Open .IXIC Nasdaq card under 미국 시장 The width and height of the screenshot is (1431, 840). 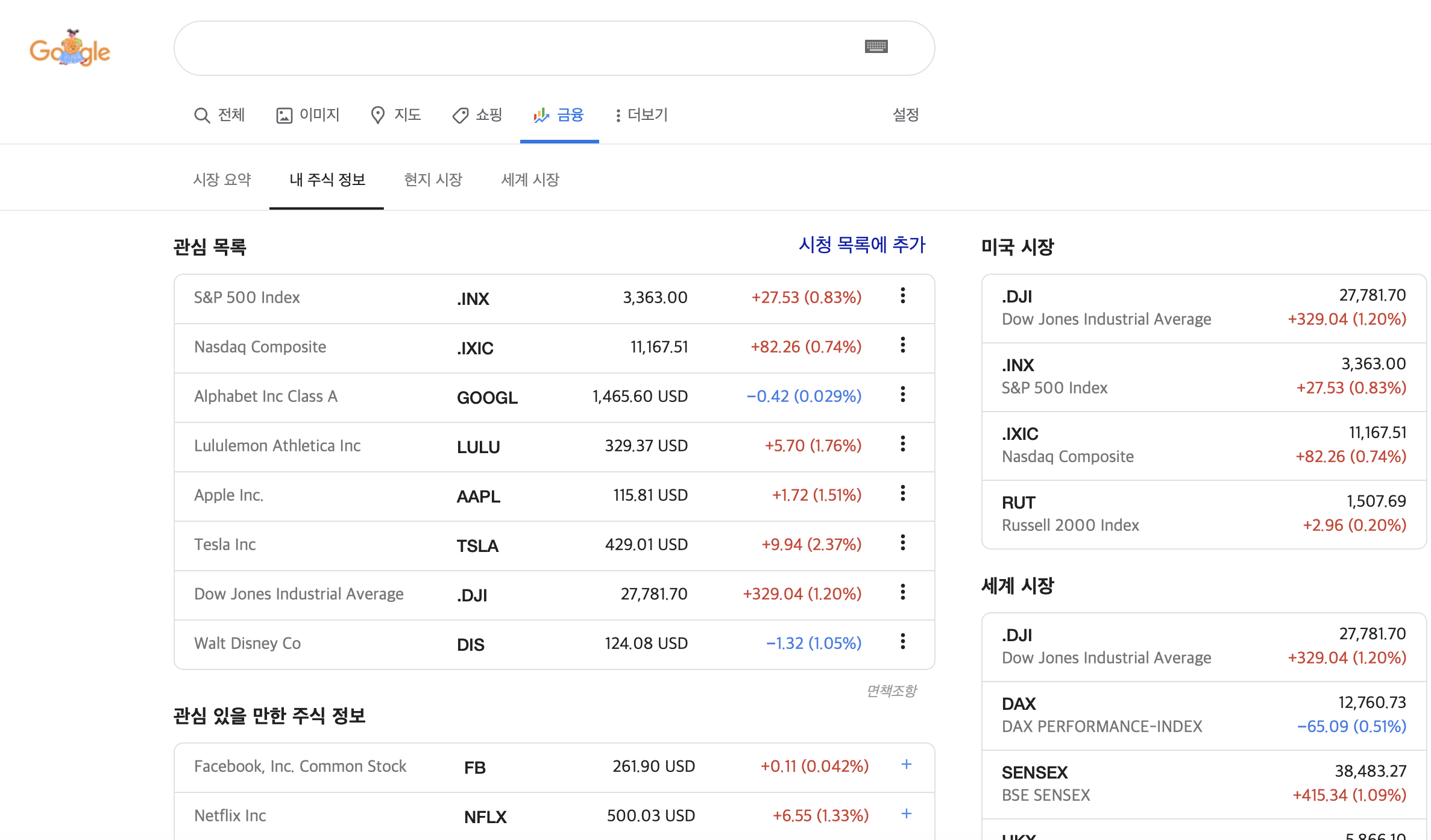coord(1204,446)
